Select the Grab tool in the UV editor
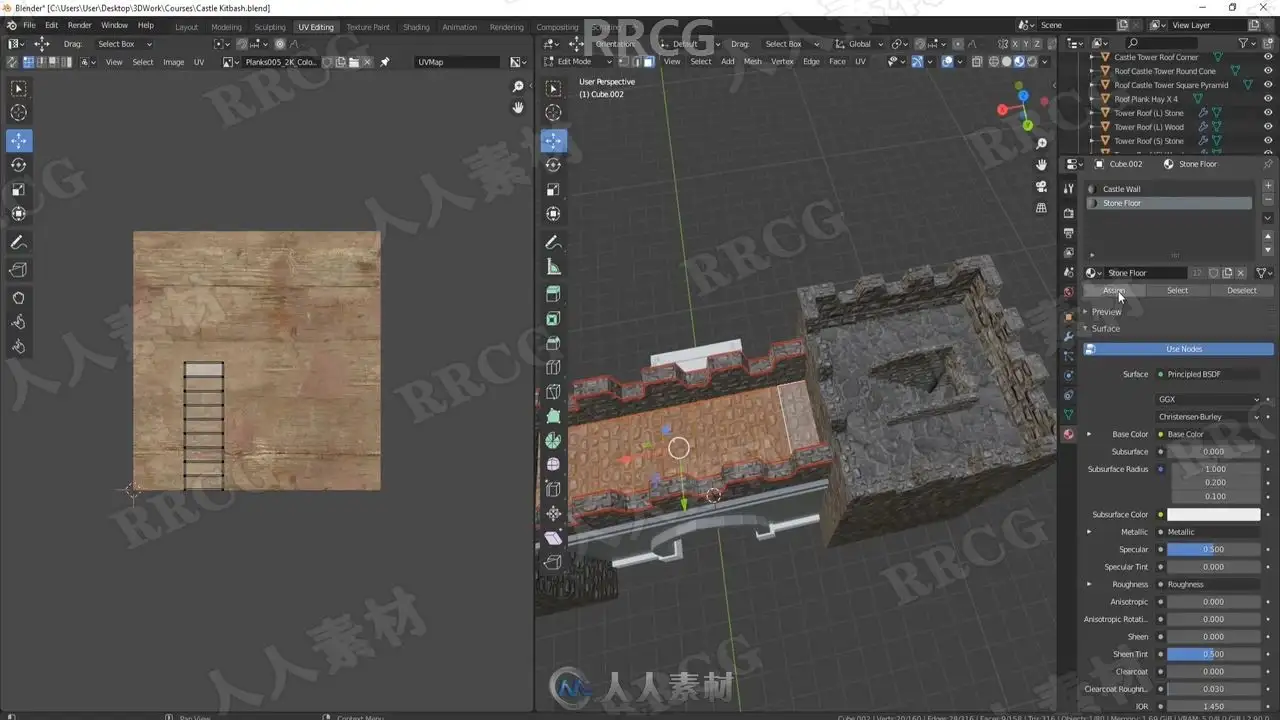Screen dimensions: 1280x720 tap(18, 297)
